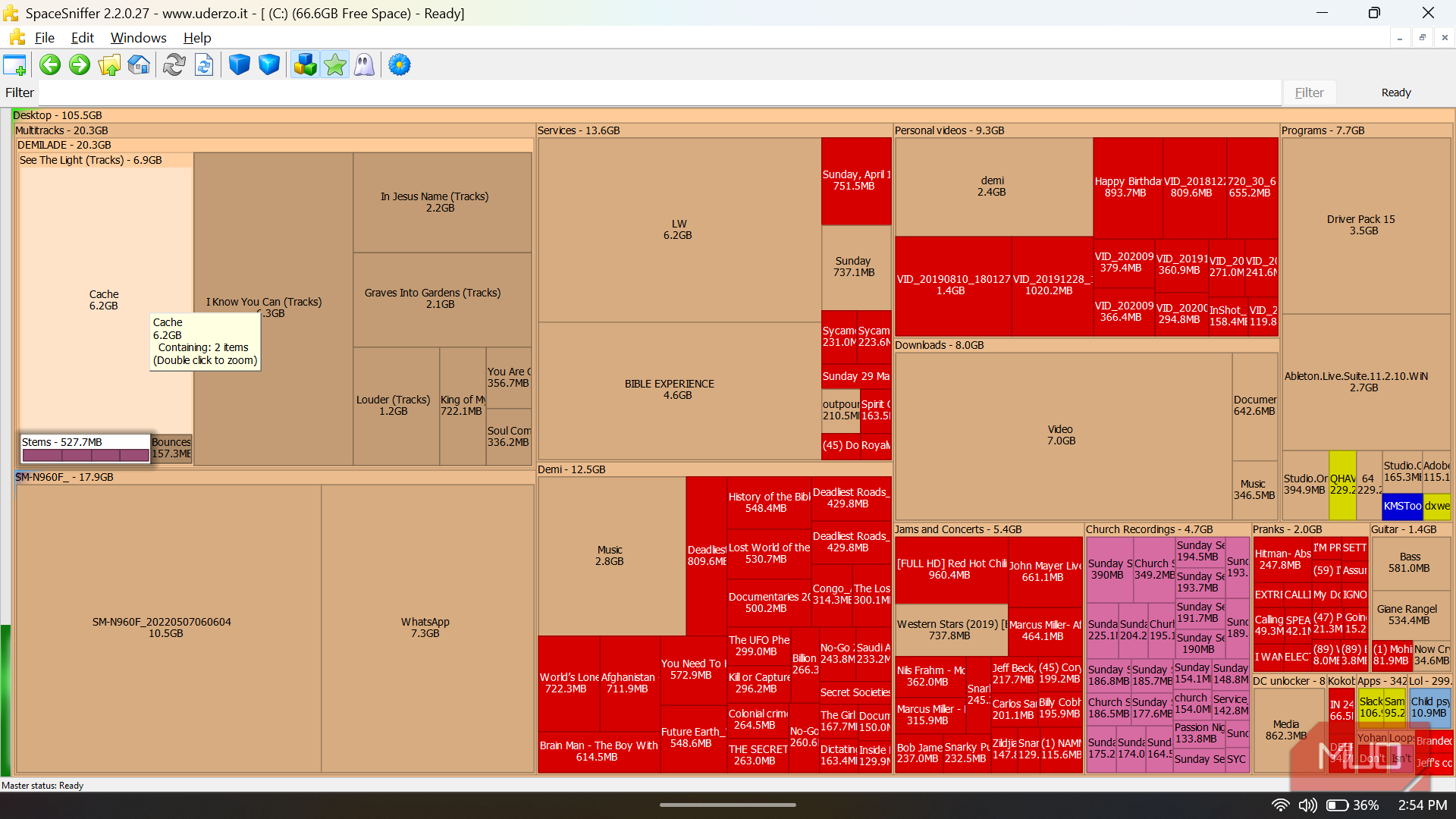Select the Bass 581.0MB block
The width and height of the screenshot is (1456, 819).
click(x=1410, y=562)
